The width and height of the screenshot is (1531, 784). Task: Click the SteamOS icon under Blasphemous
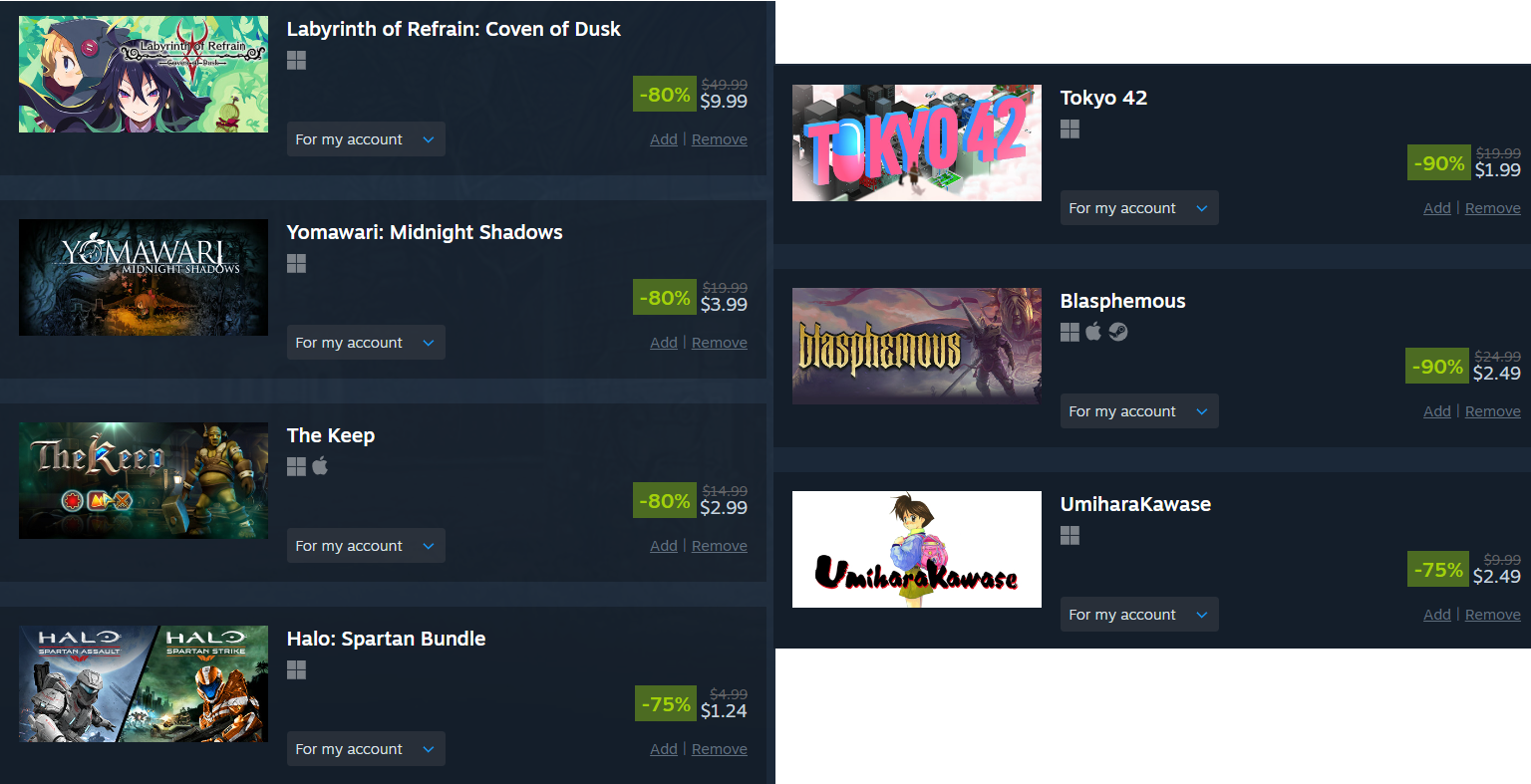1118,332
